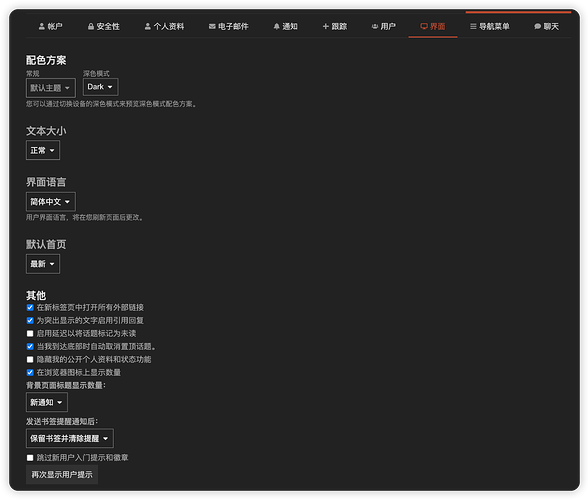Expand the 保留书签并清除提醒 bookmark dropdown
Viewport: 588px width, 500px height.
70,438
